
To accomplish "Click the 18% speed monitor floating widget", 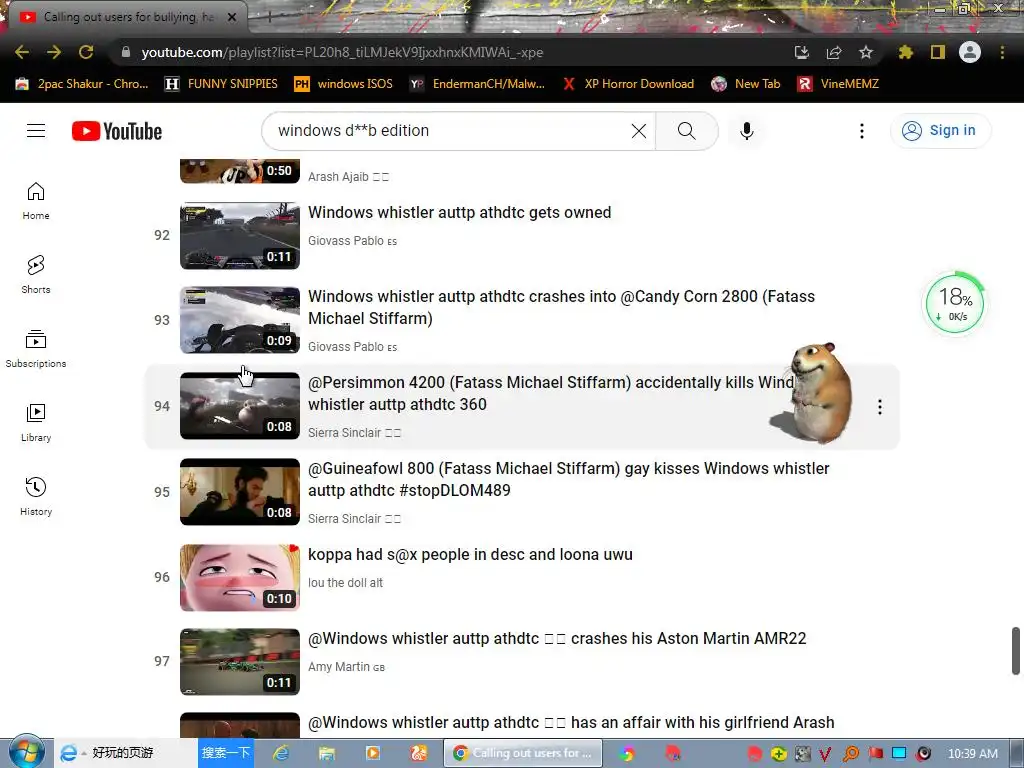I will click(954, 302).
